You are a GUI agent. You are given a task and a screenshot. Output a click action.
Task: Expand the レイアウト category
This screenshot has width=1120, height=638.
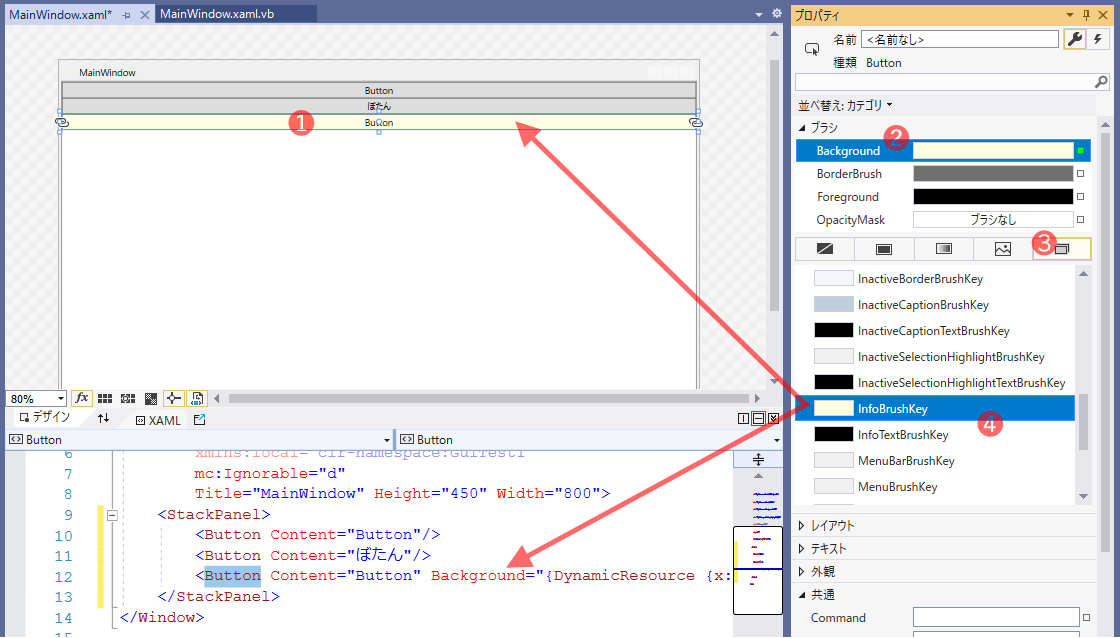pyautogui.click(x=802, y=526)
